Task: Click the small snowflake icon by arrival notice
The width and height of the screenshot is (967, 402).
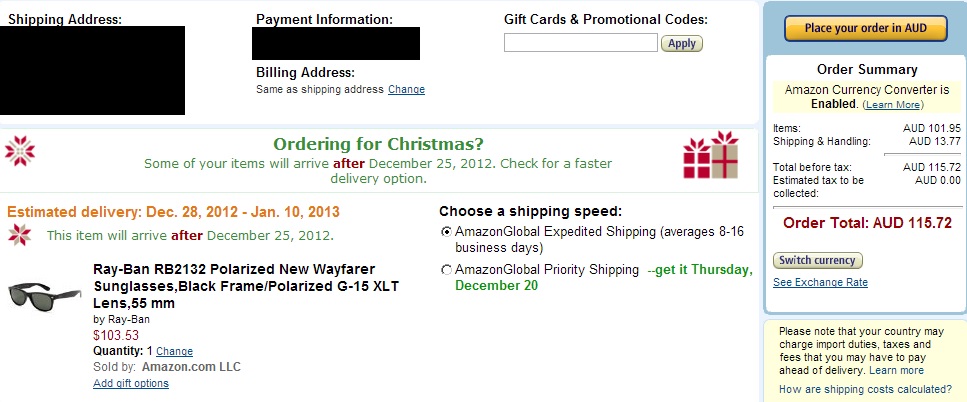Action: pos(20,235)
